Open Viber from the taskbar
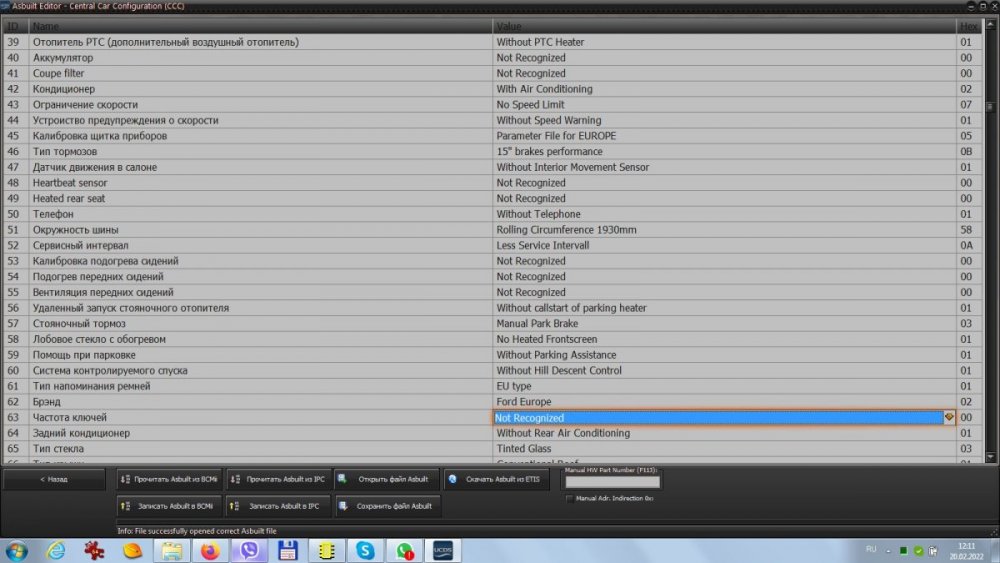 click(248, 550)
